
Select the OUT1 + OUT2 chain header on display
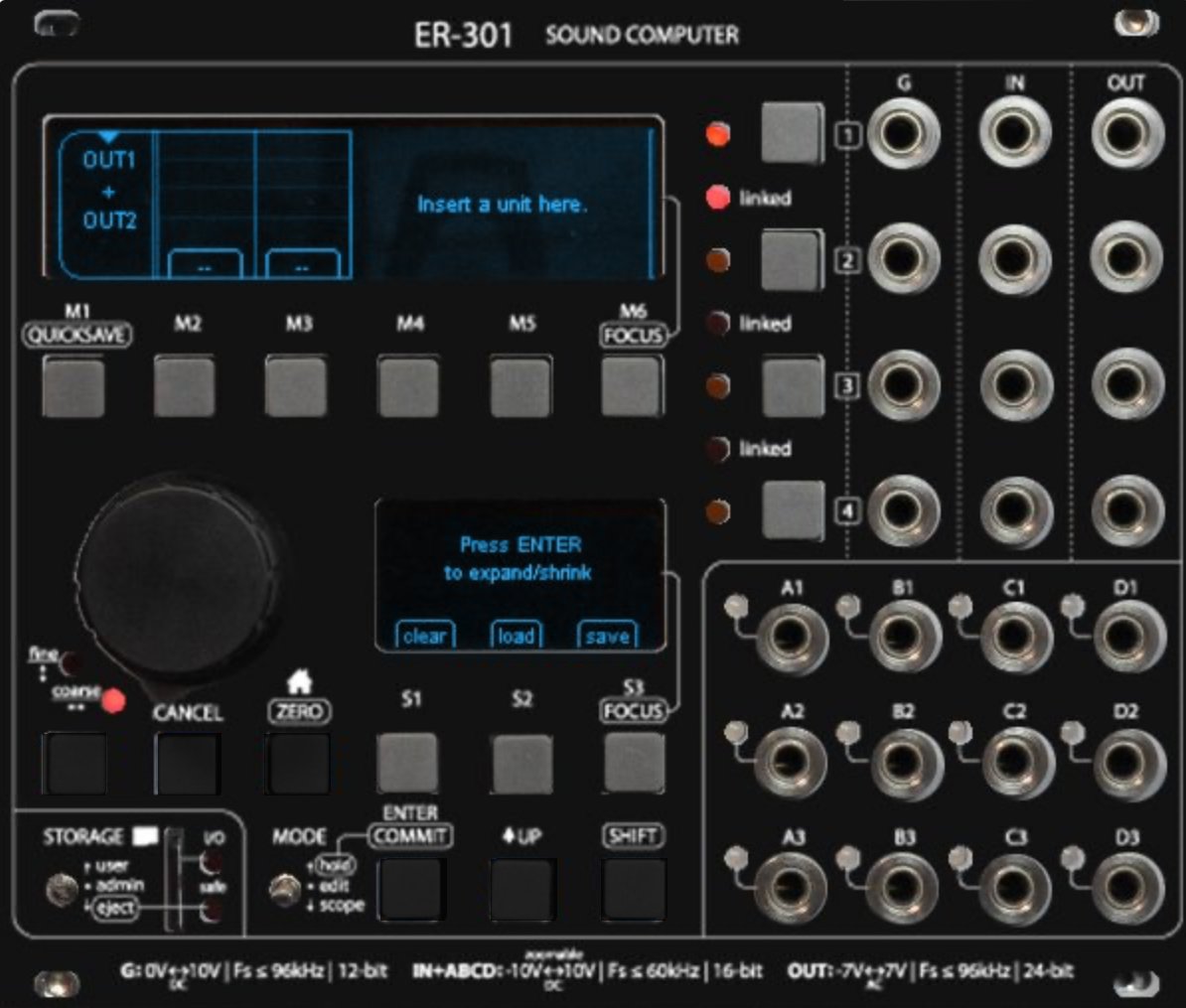(x=106, y=205)
